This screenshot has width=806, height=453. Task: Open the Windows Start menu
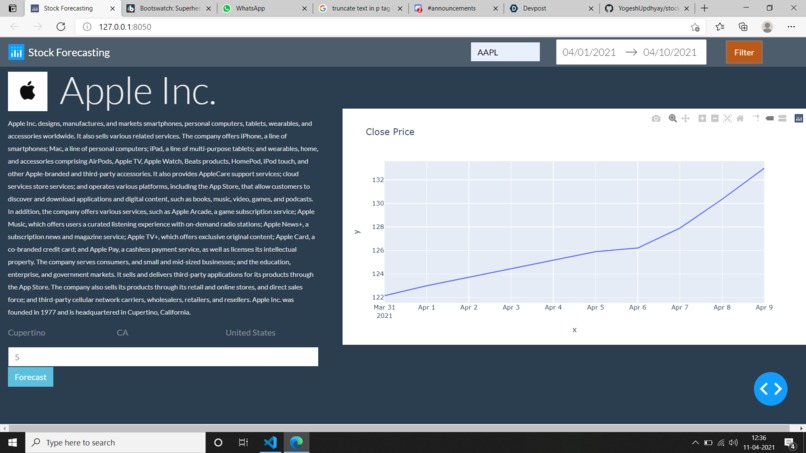(x=12, y=442)
